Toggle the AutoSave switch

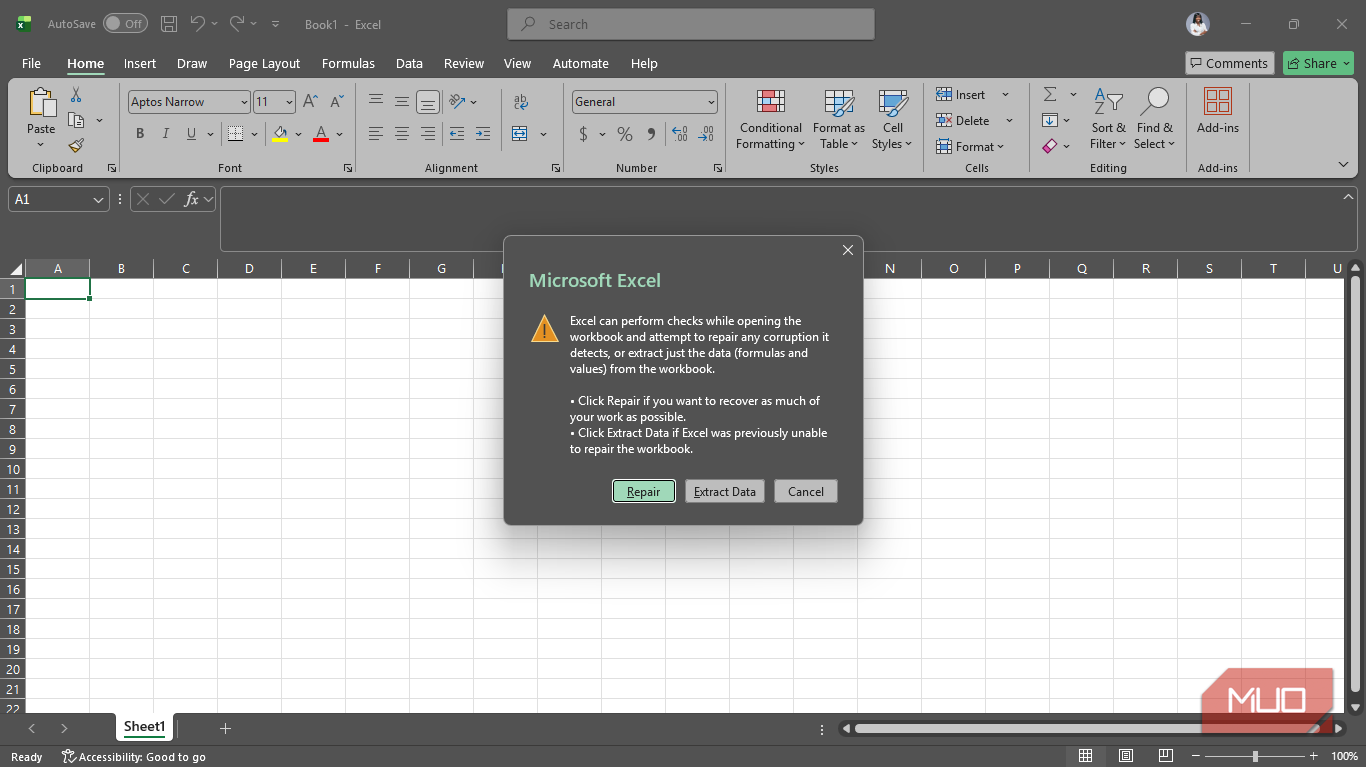[125, 24]
